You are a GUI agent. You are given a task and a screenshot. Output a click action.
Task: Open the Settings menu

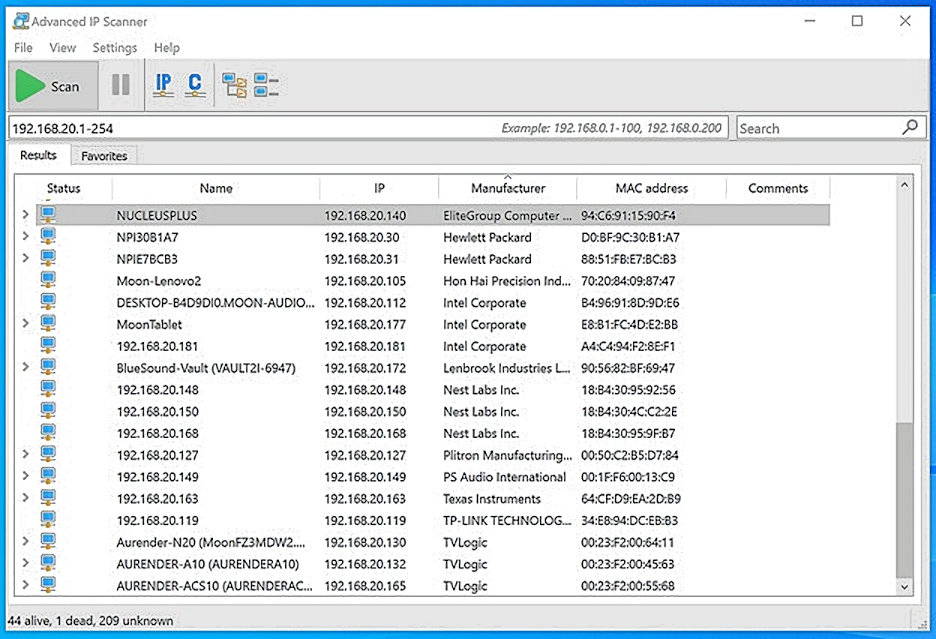click(115, 47)
